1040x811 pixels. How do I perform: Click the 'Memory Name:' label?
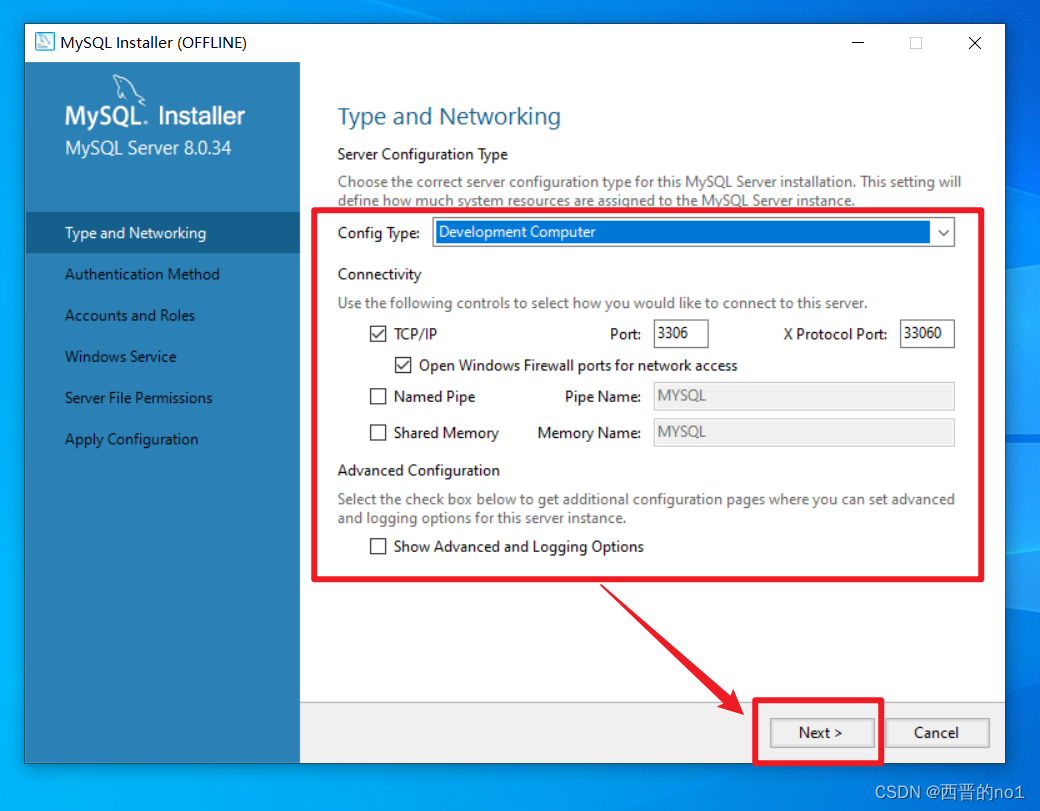[x=589, y=433]
